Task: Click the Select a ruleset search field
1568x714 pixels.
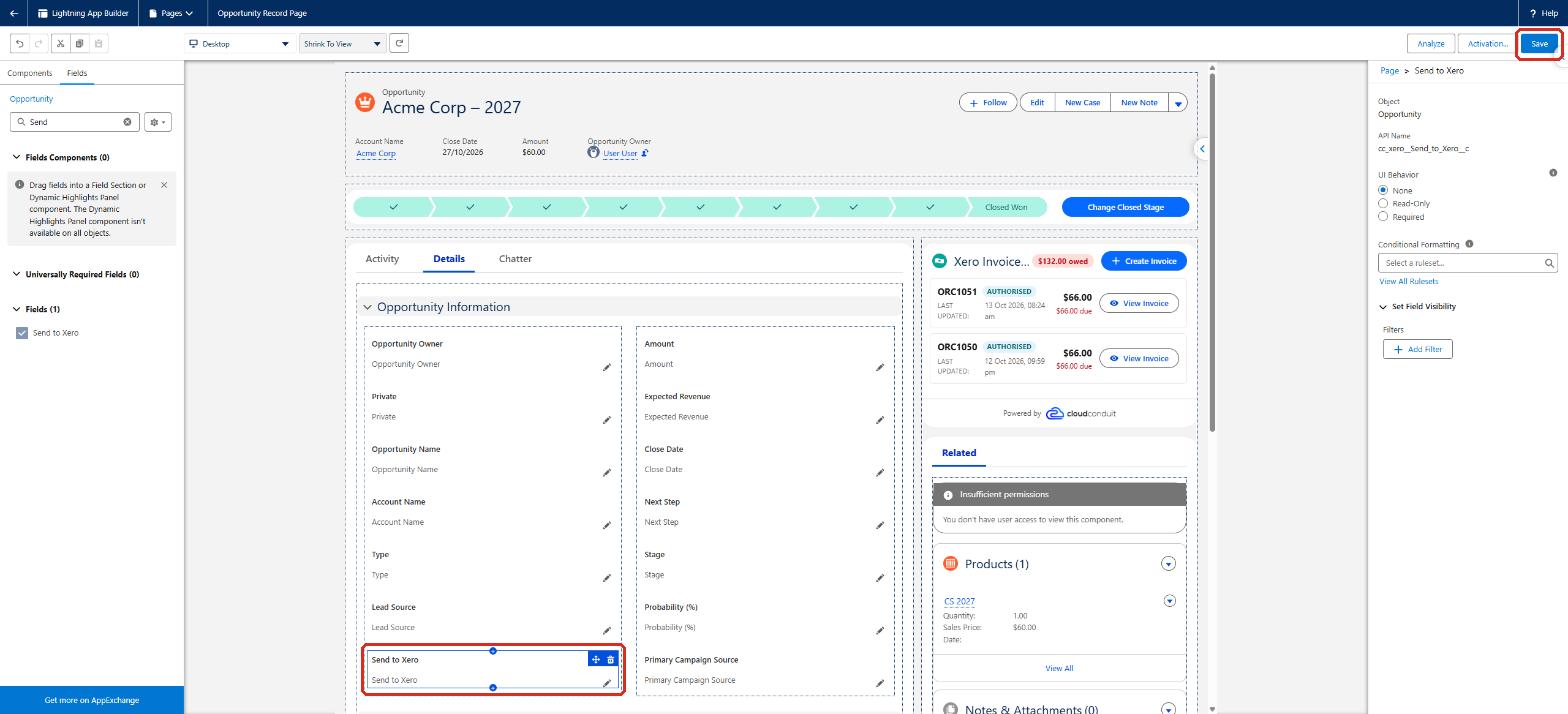Action: point(1467,263)
